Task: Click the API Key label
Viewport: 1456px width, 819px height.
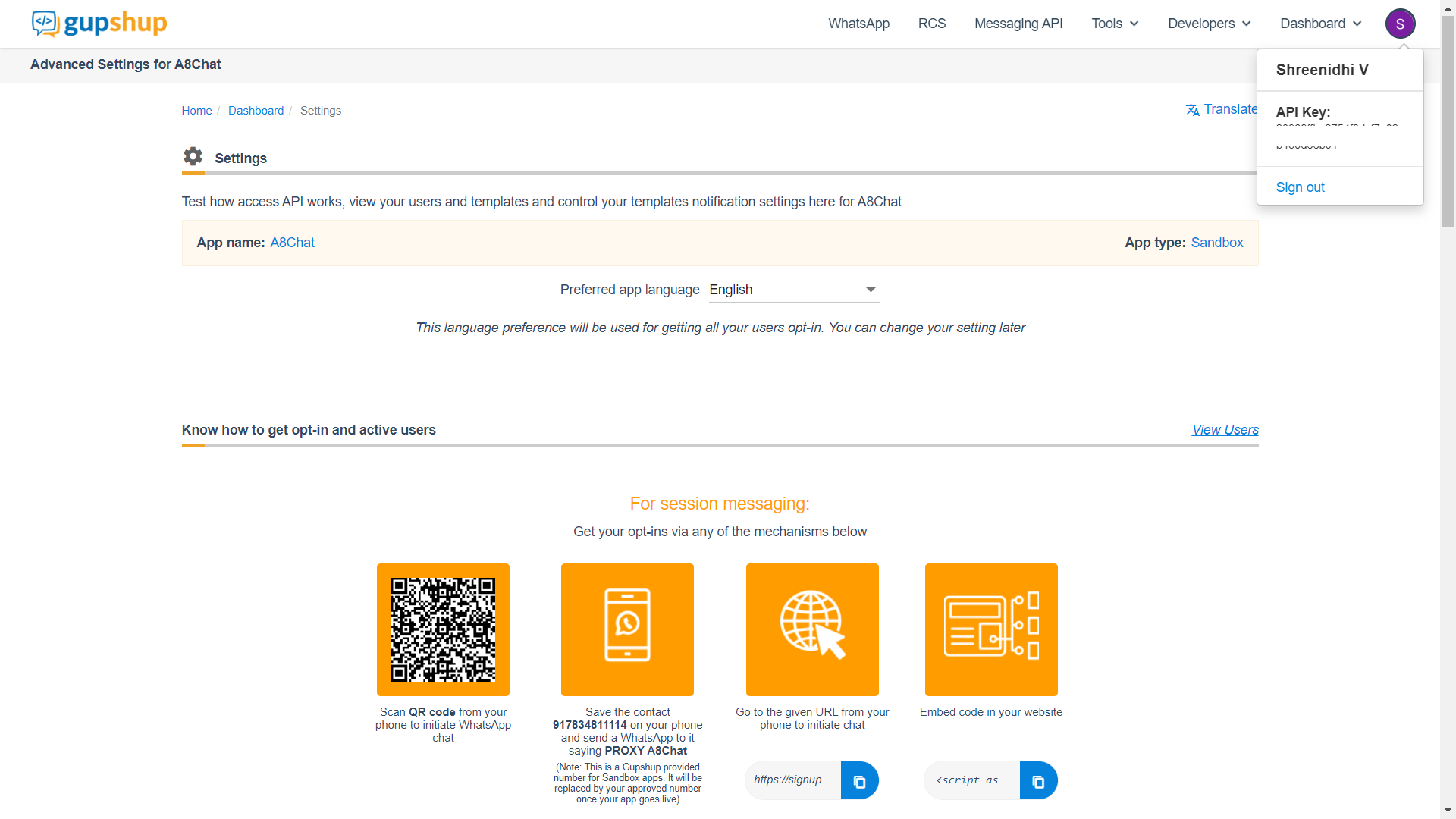Action: [1303, 112]
